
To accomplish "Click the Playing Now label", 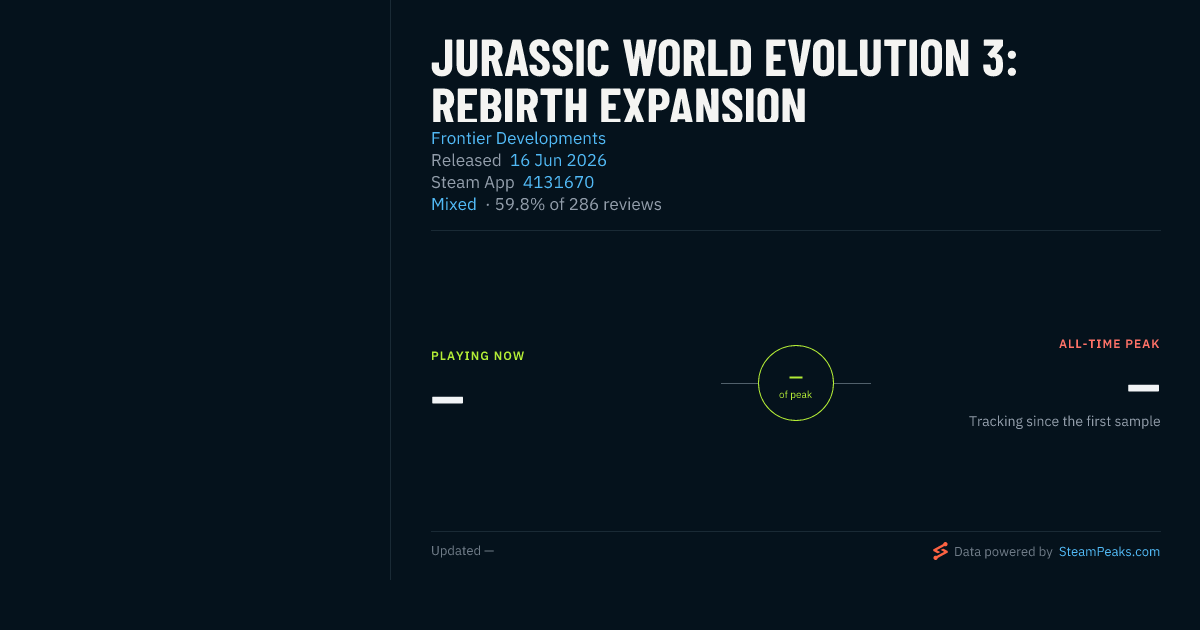I will [478, 356].
